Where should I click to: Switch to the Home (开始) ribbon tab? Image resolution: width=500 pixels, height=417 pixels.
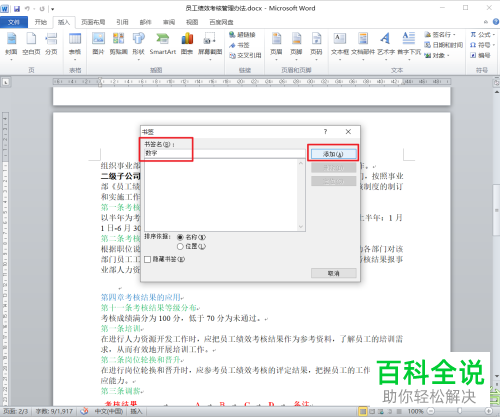(41, 22)
